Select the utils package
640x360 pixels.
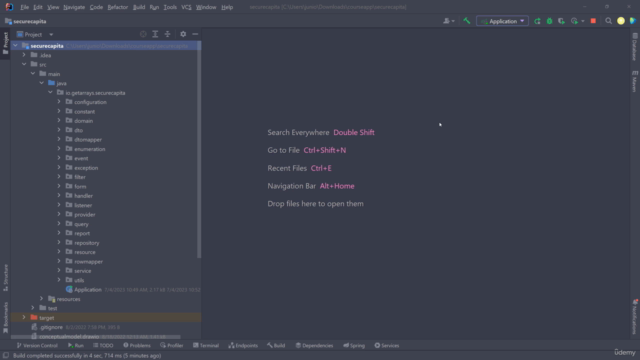click(x=79, y=280)
